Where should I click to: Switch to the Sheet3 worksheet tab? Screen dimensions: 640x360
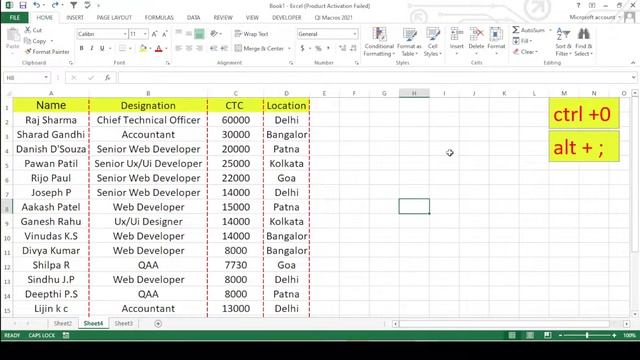pos(123,323)
